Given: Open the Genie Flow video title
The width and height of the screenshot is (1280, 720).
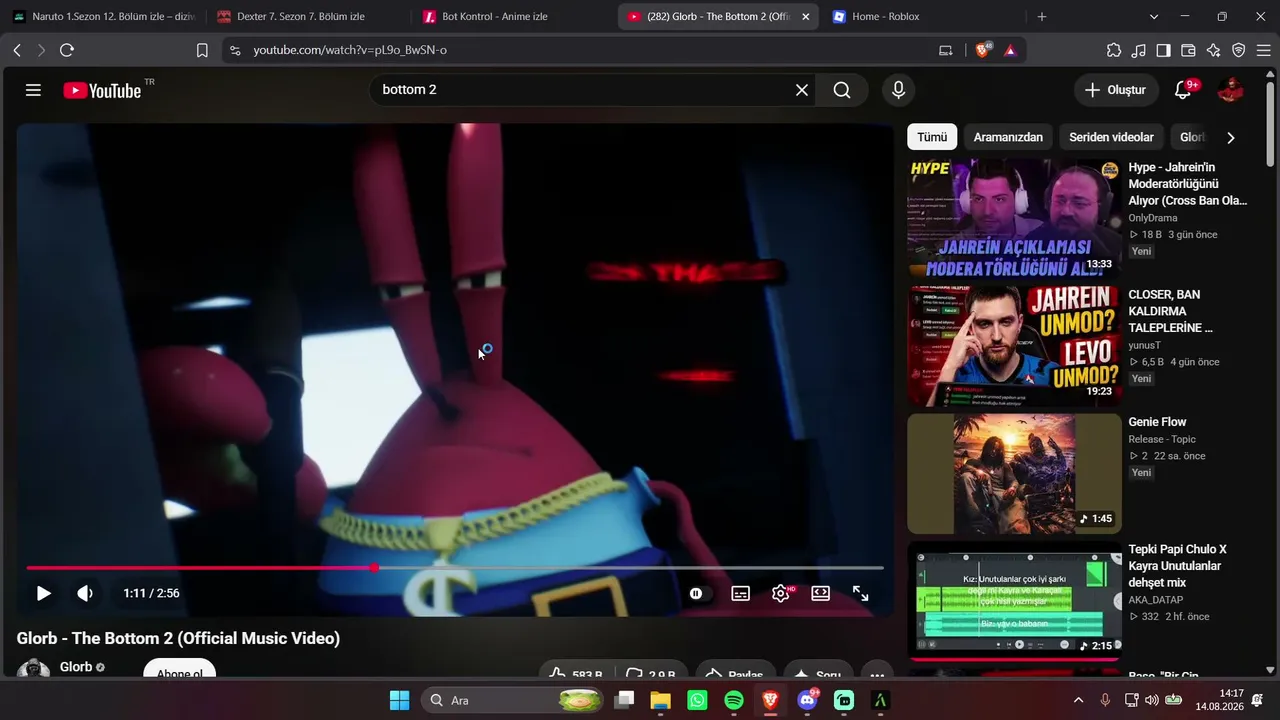Looking at the screenshot, I should click(x=1157, y=422).
